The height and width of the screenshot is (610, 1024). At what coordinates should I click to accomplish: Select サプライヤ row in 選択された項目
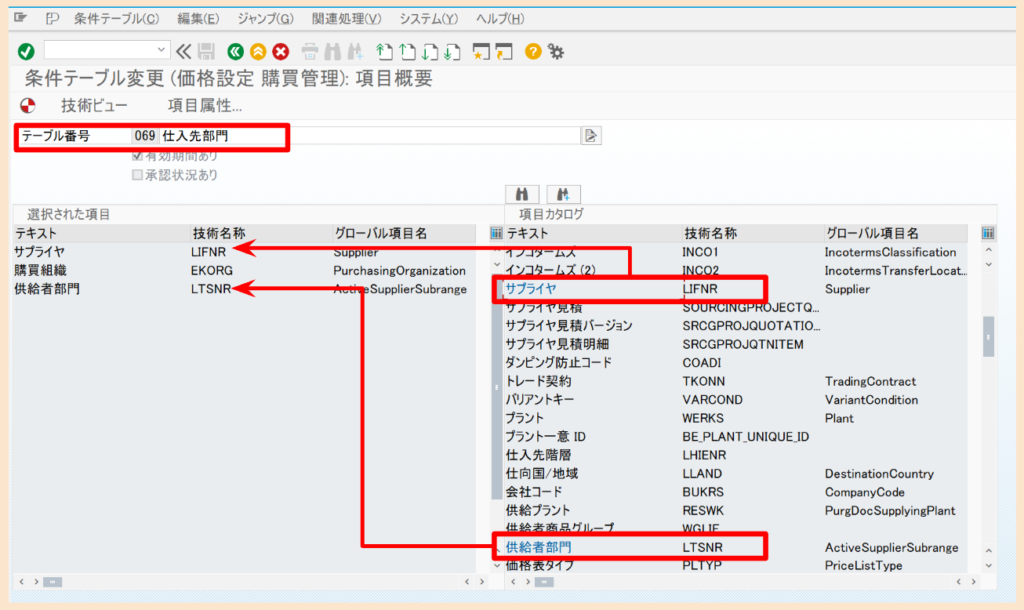click(x=244, y=251)
